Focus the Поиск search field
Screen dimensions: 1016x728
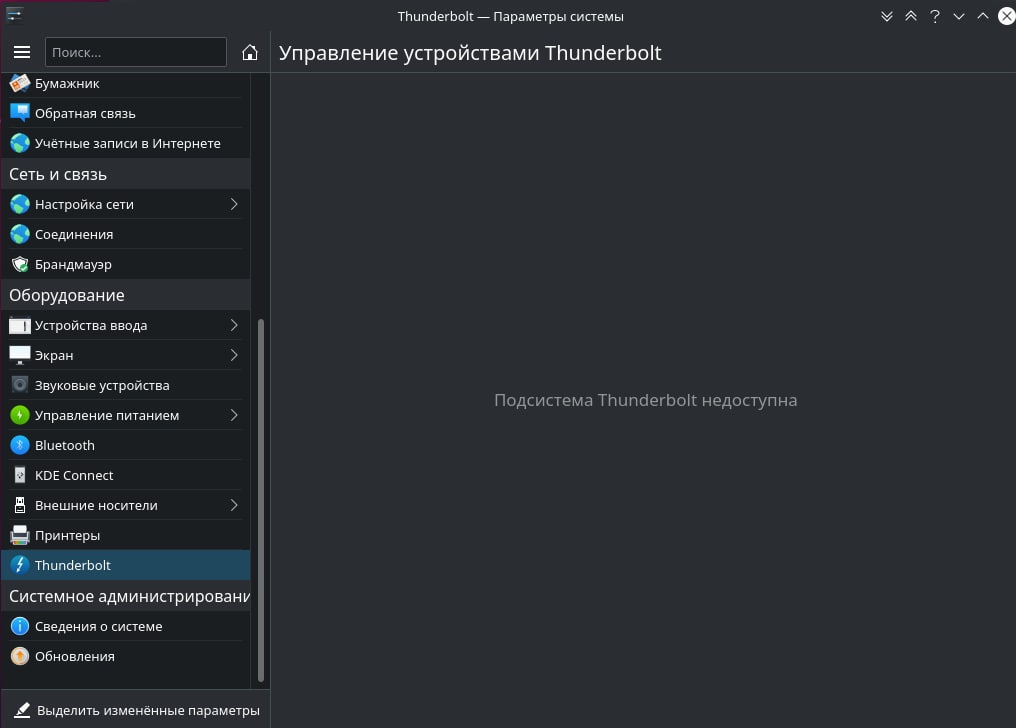pos(135,52)
